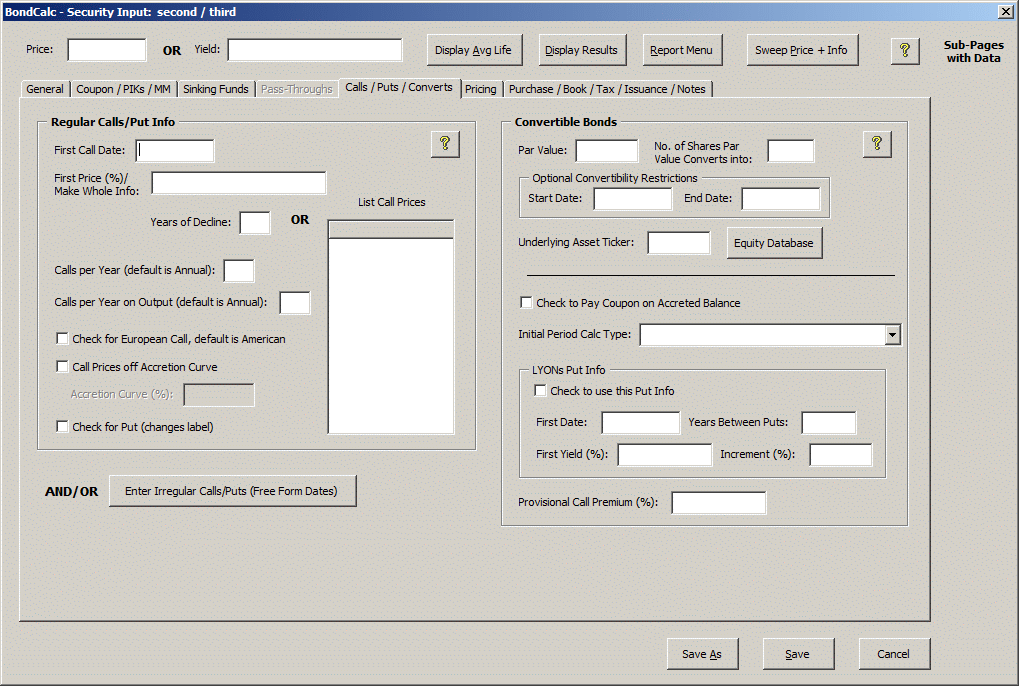The height and width of the screenshot is (686, 1019).
Task: Go to the Pricing tab
Action: tap(480, 89)
